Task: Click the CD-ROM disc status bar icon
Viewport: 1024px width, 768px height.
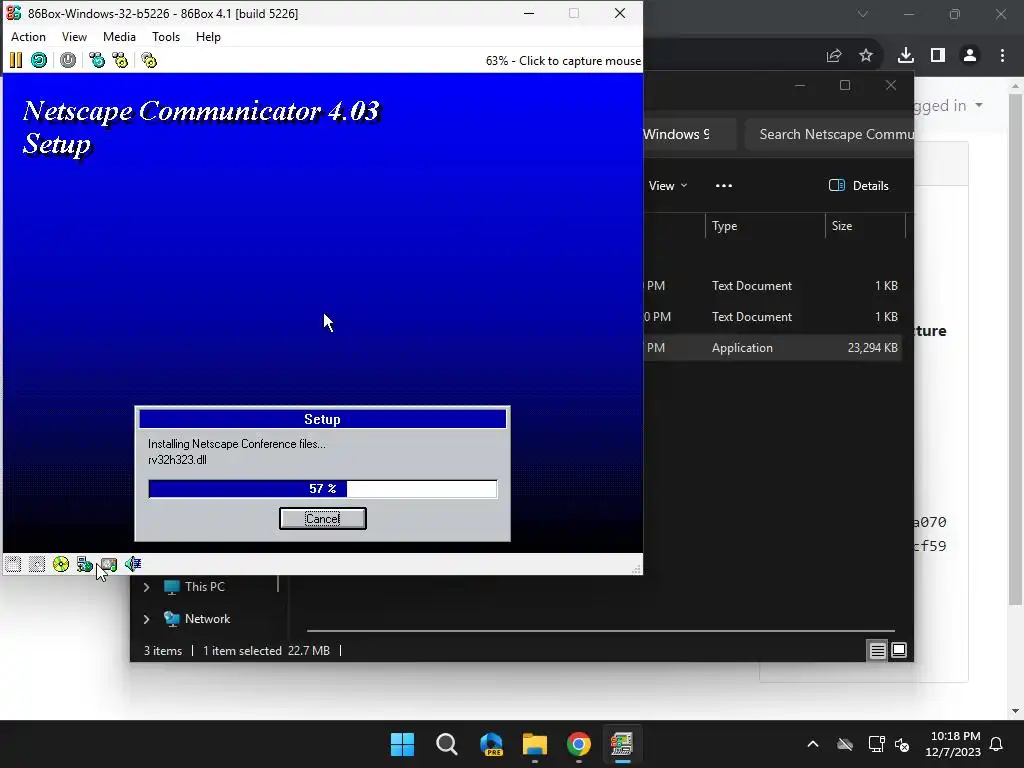Action: pos(61,564)
